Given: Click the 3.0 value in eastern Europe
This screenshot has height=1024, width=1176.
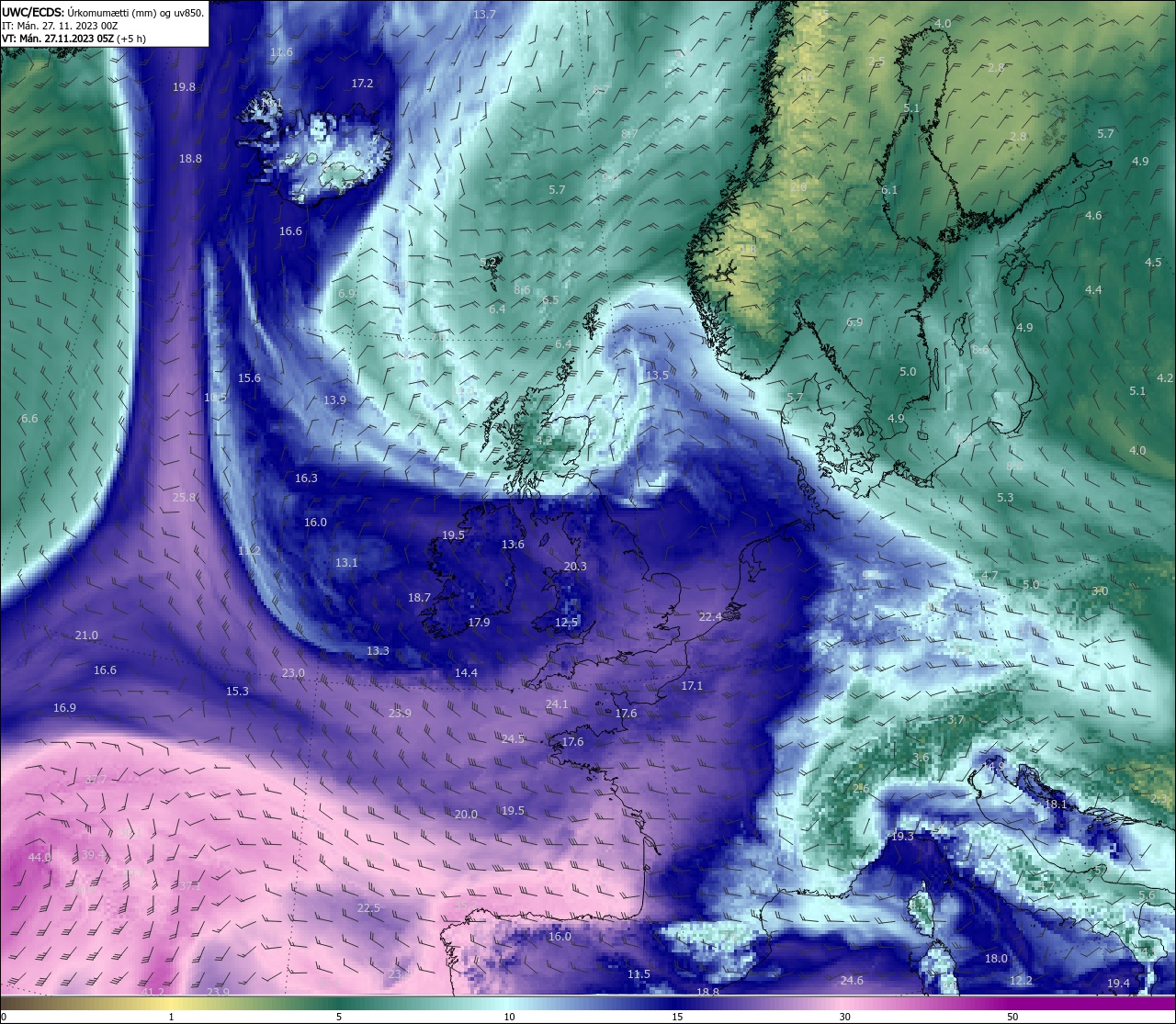Looking at the screenshot, I should point(1100,591).
